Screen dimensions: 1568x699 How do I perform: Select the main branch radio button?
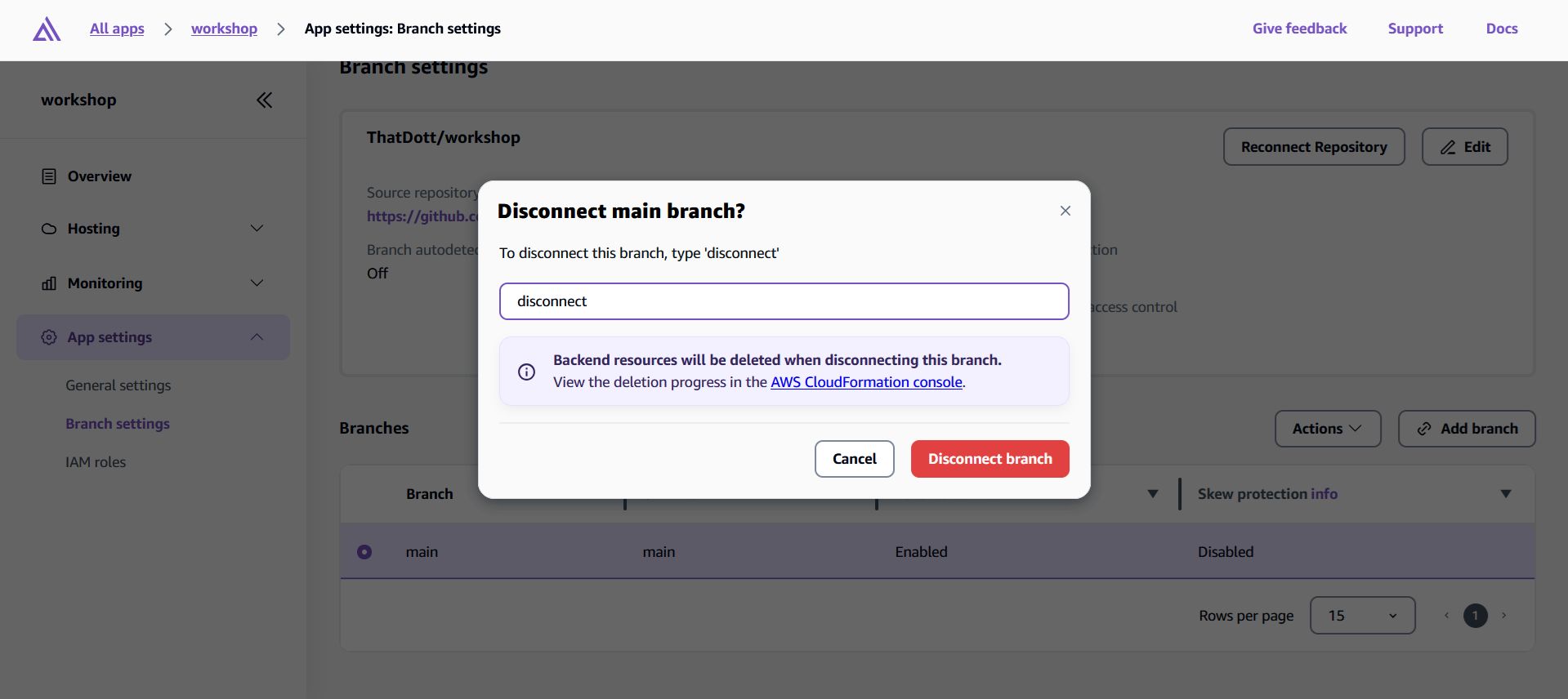coord(364,552)
